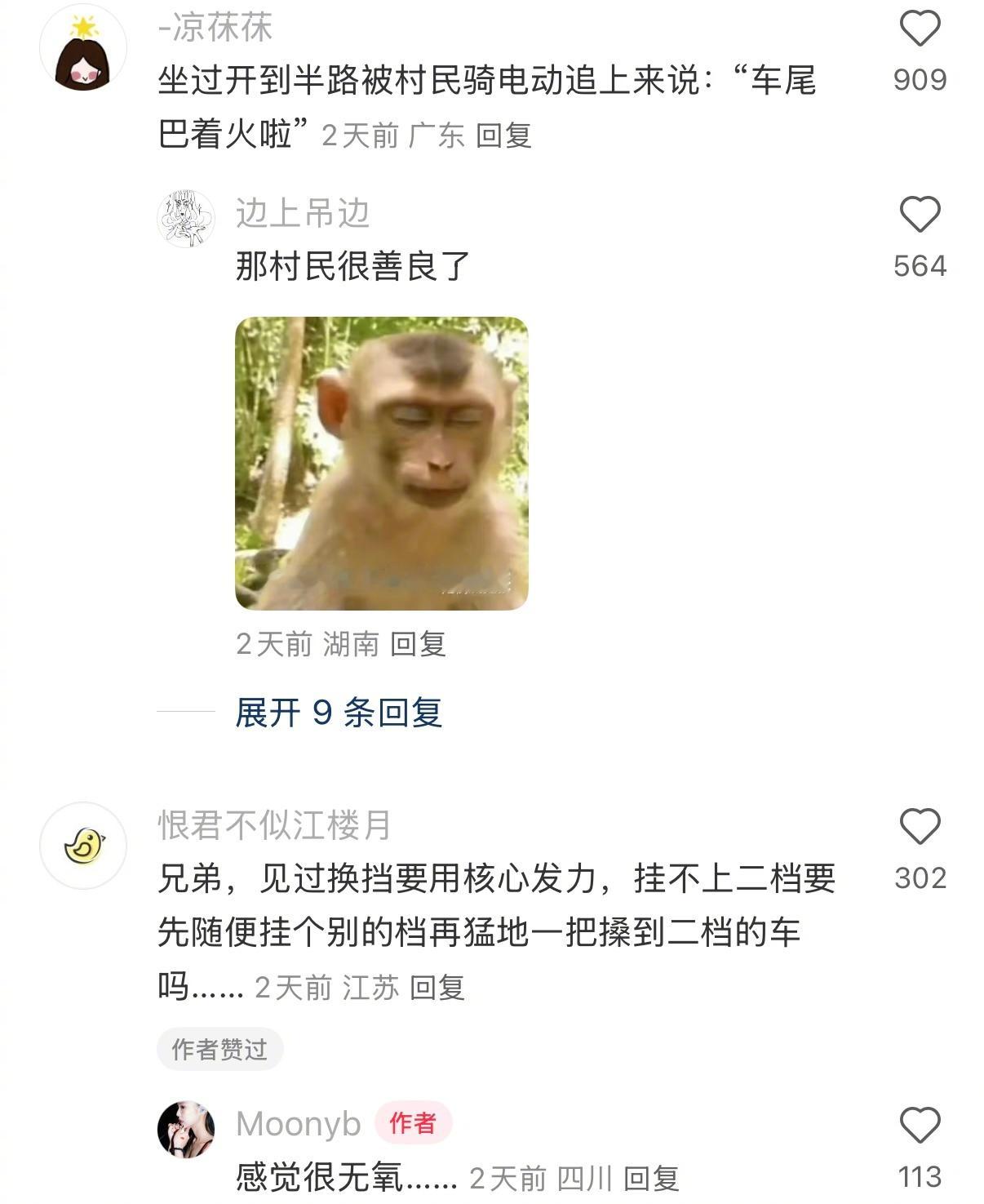Reply to the 江苏 comment about gears

tap(437, 988)
